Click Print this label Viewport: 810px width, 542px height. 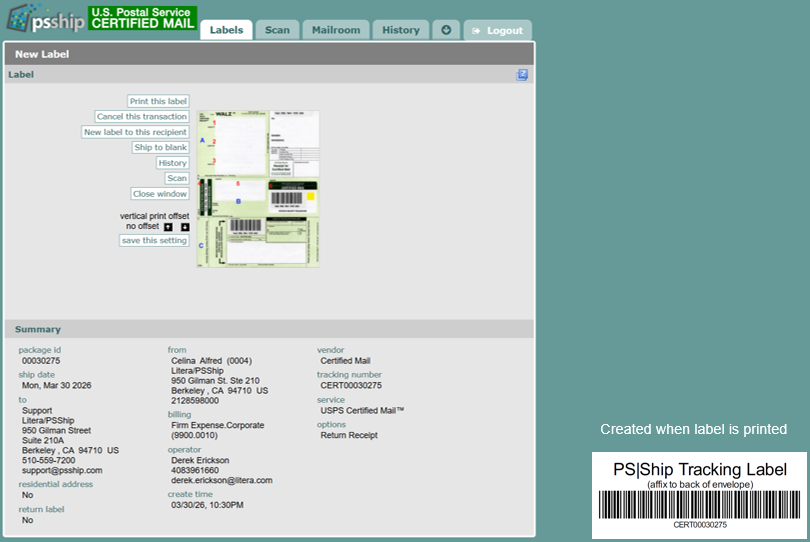(158, 101)
